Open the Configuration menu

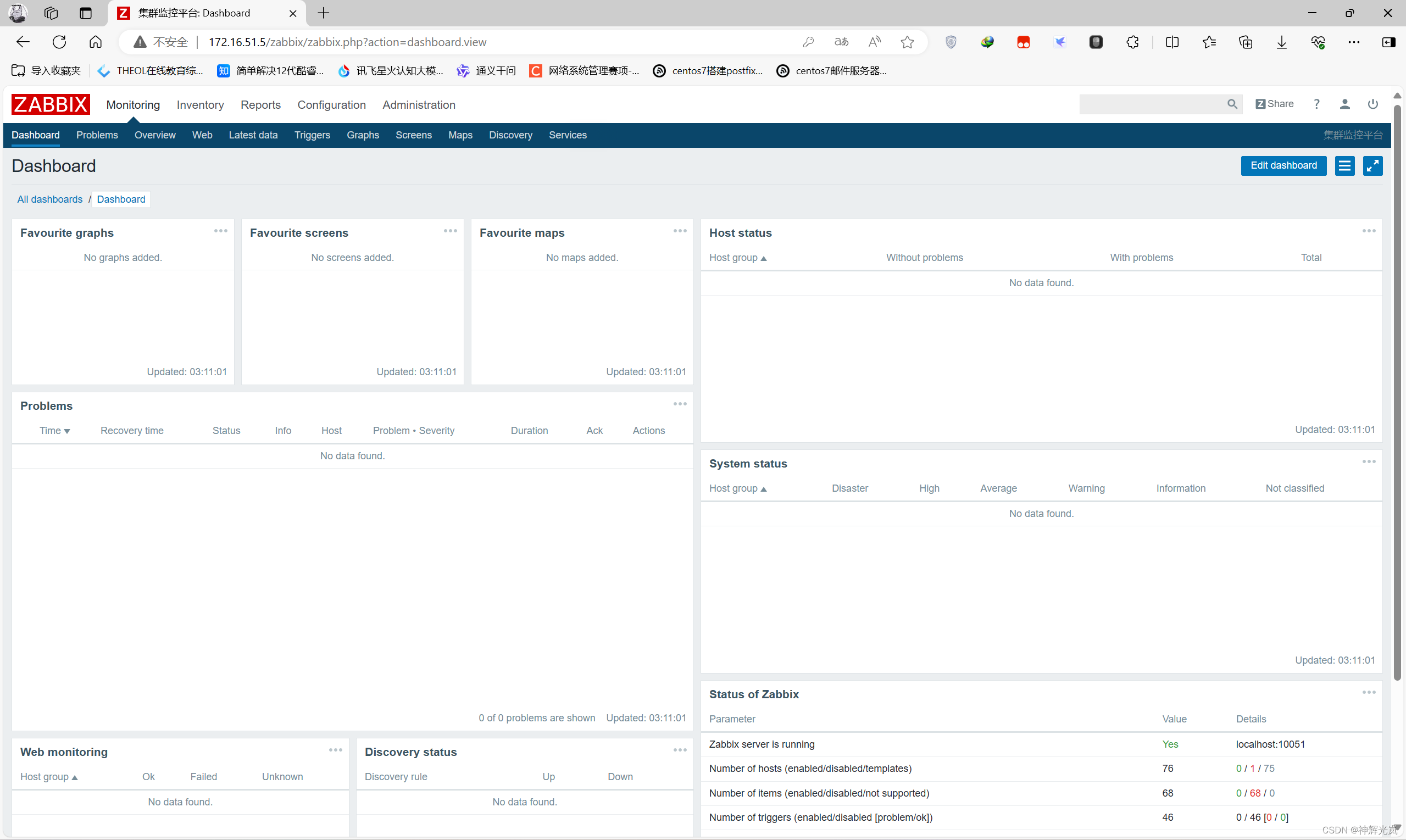pos(332,105)
